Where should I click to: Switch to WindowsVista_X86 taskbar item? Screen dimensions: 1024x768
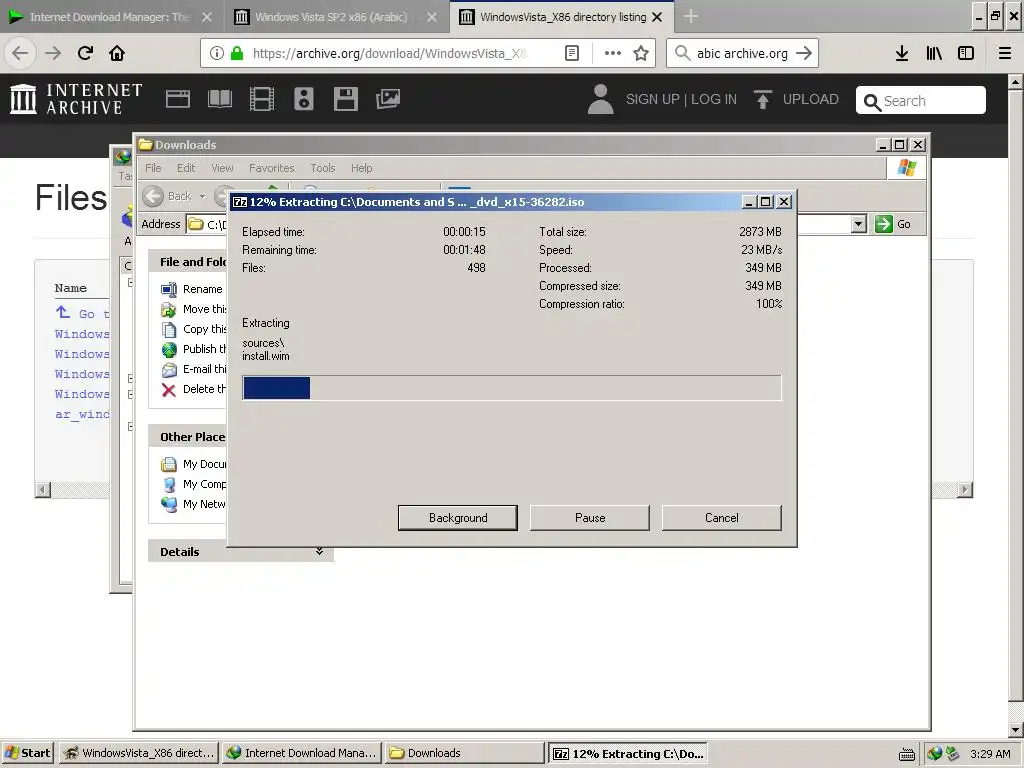click(139, 753)
